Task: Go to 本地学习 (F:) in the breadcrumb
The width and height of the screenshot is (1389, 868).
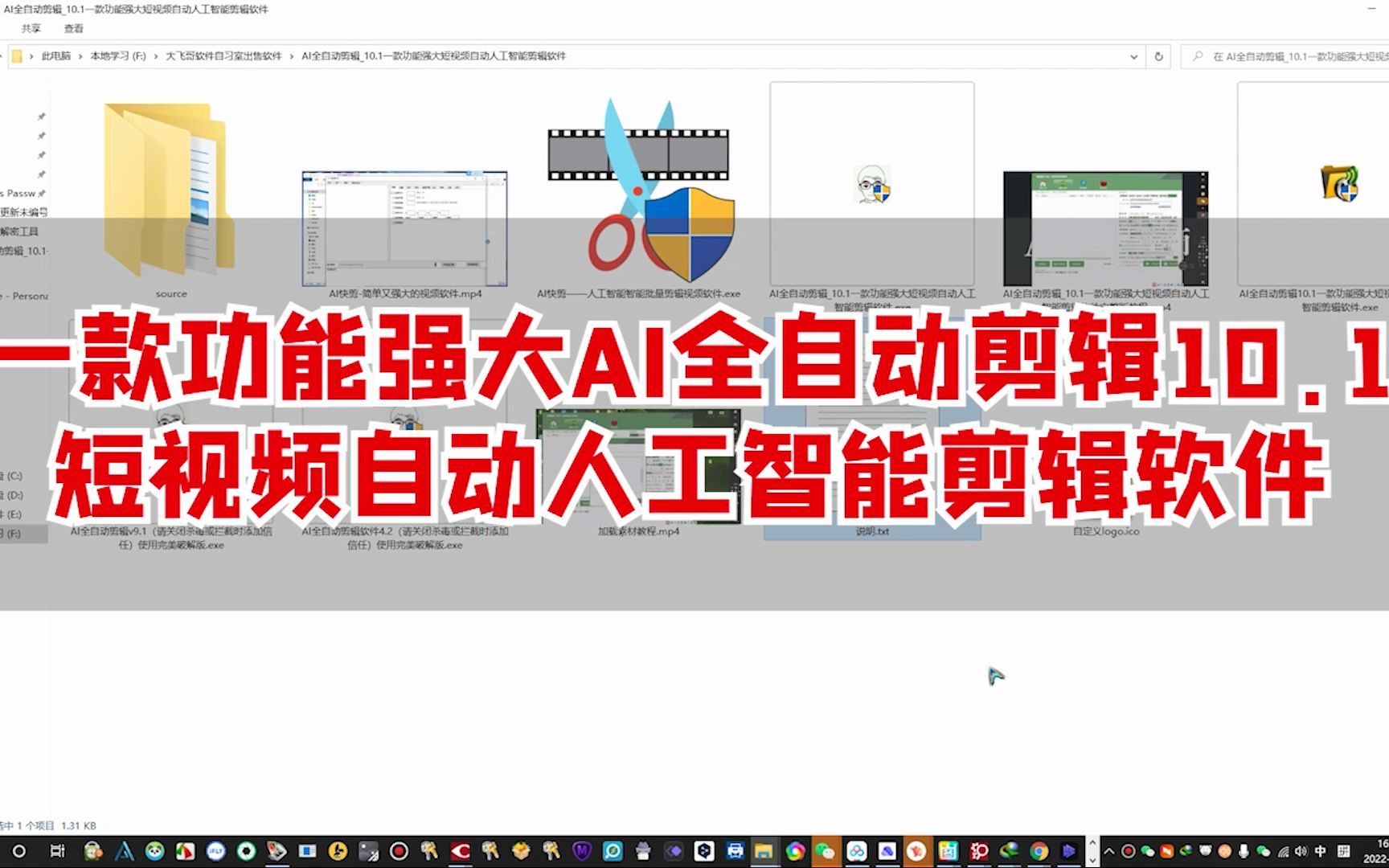Action: pyautogui.click(x=118, y=56)
